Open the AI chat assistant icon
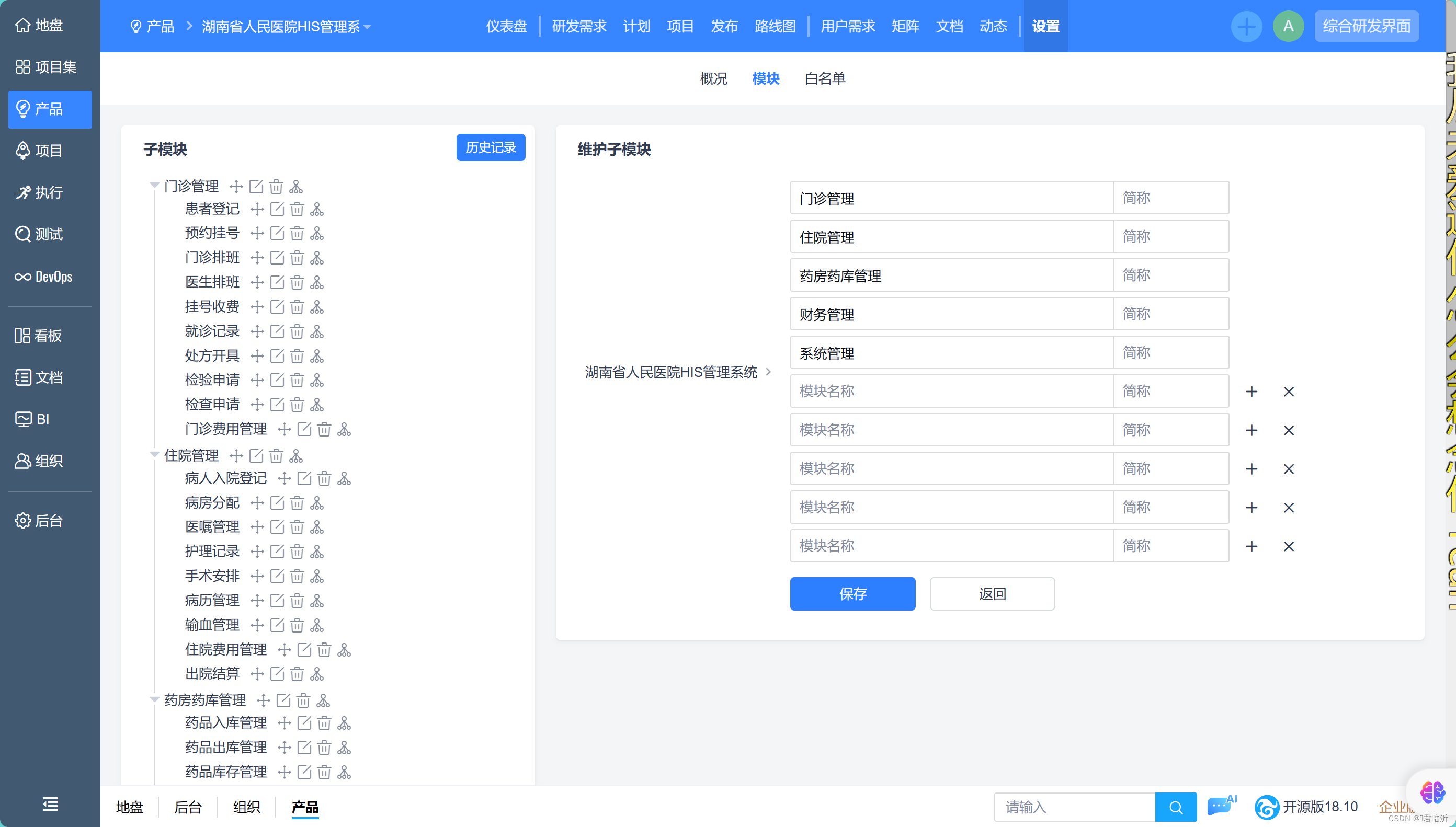The width and height of the screenshot is (1456, 827). 1220,807
